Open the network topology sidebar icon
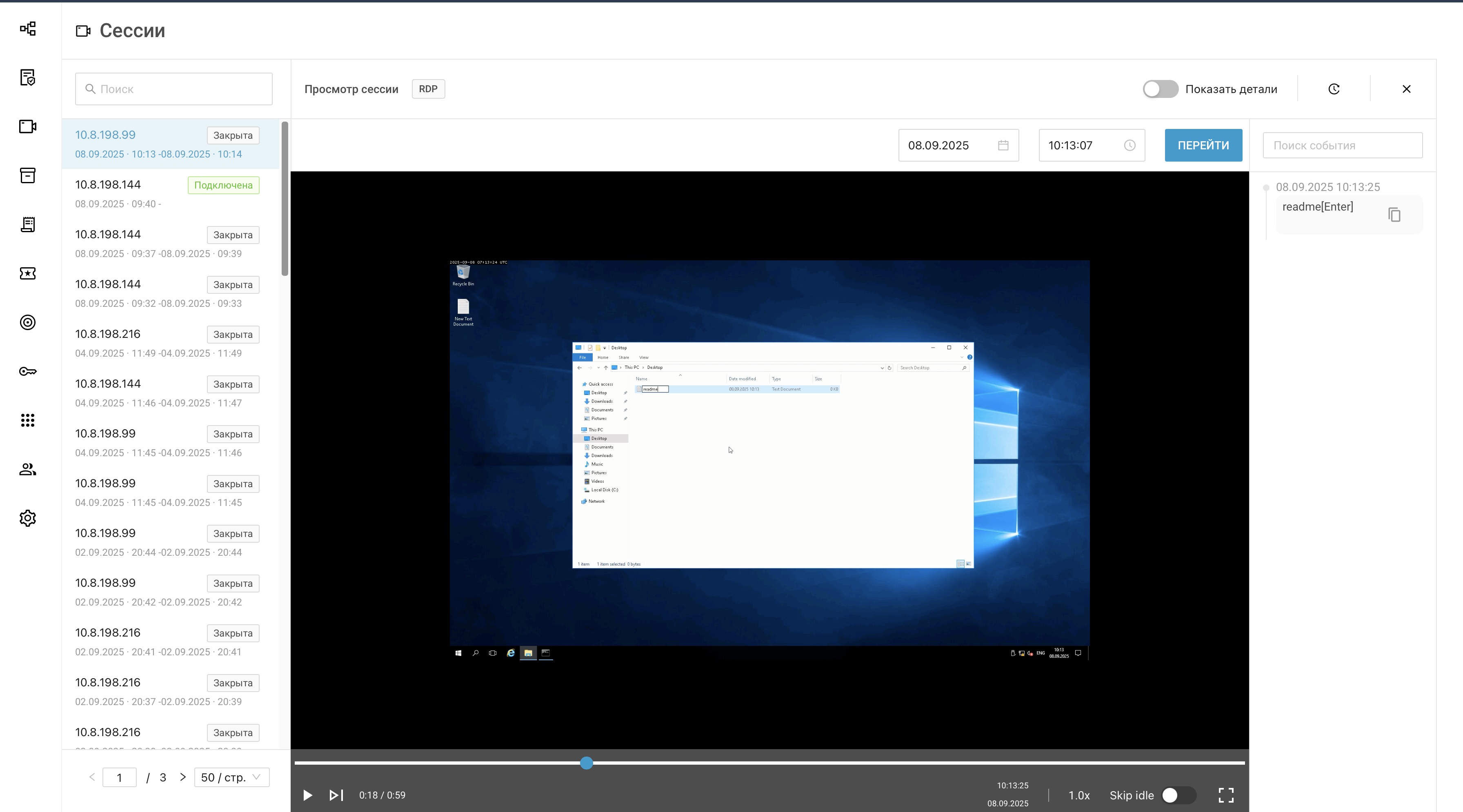 click(28, 29)
